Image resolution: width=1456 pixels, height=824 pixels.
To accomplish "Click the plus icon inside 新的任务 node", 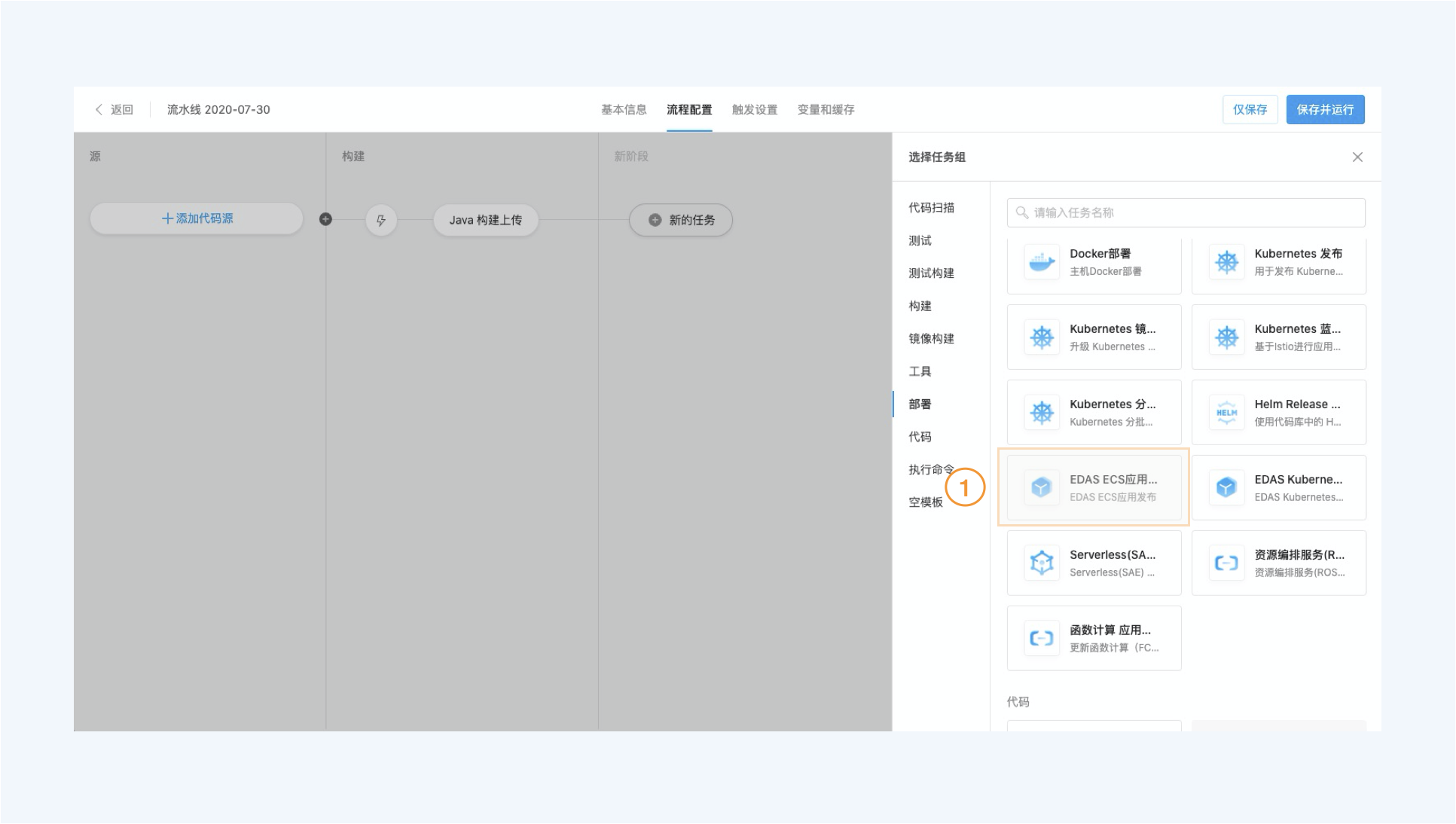I will coord(655,220).
